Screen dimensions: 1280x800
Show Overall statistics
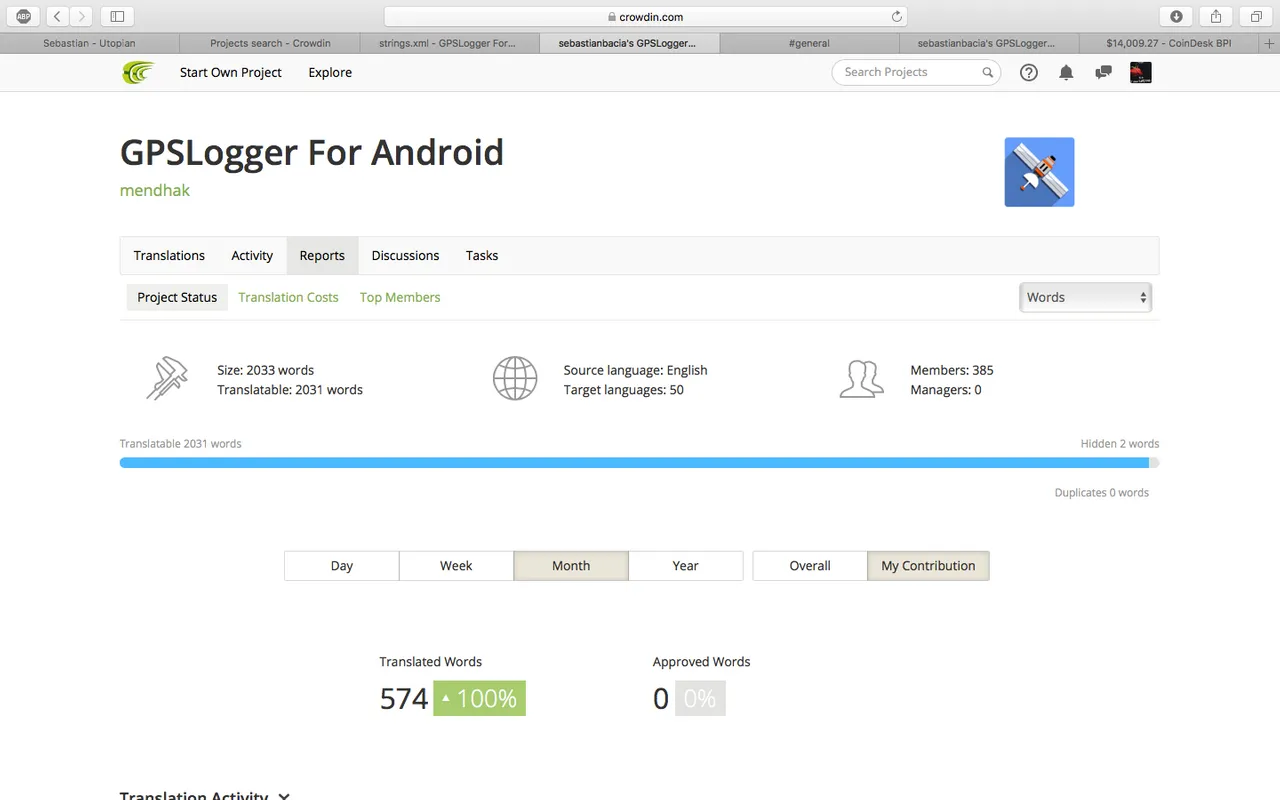coord(810,566)
